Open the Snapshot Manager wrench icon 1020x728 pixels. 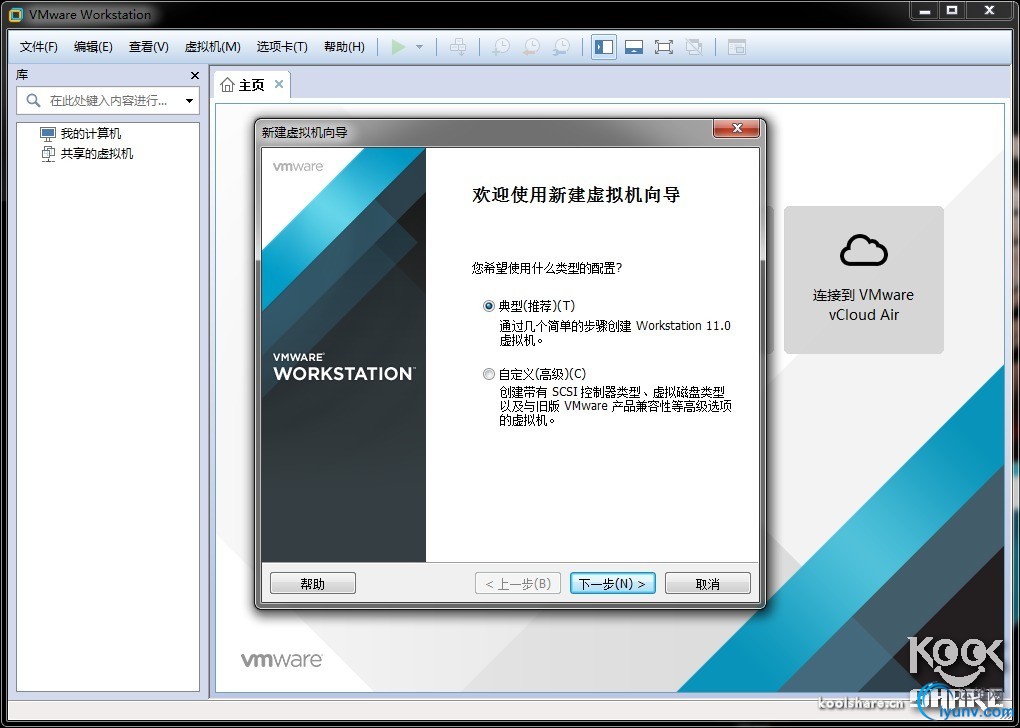pos(561,47)
